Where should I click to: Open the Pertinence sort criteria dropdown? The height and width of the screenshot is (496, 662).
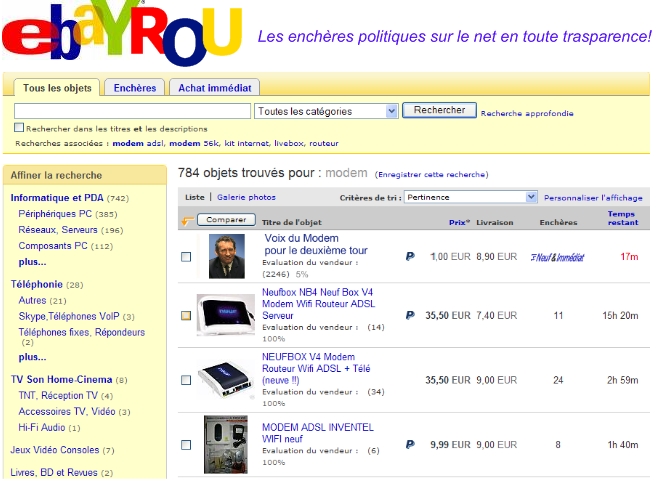pos(470,197)
